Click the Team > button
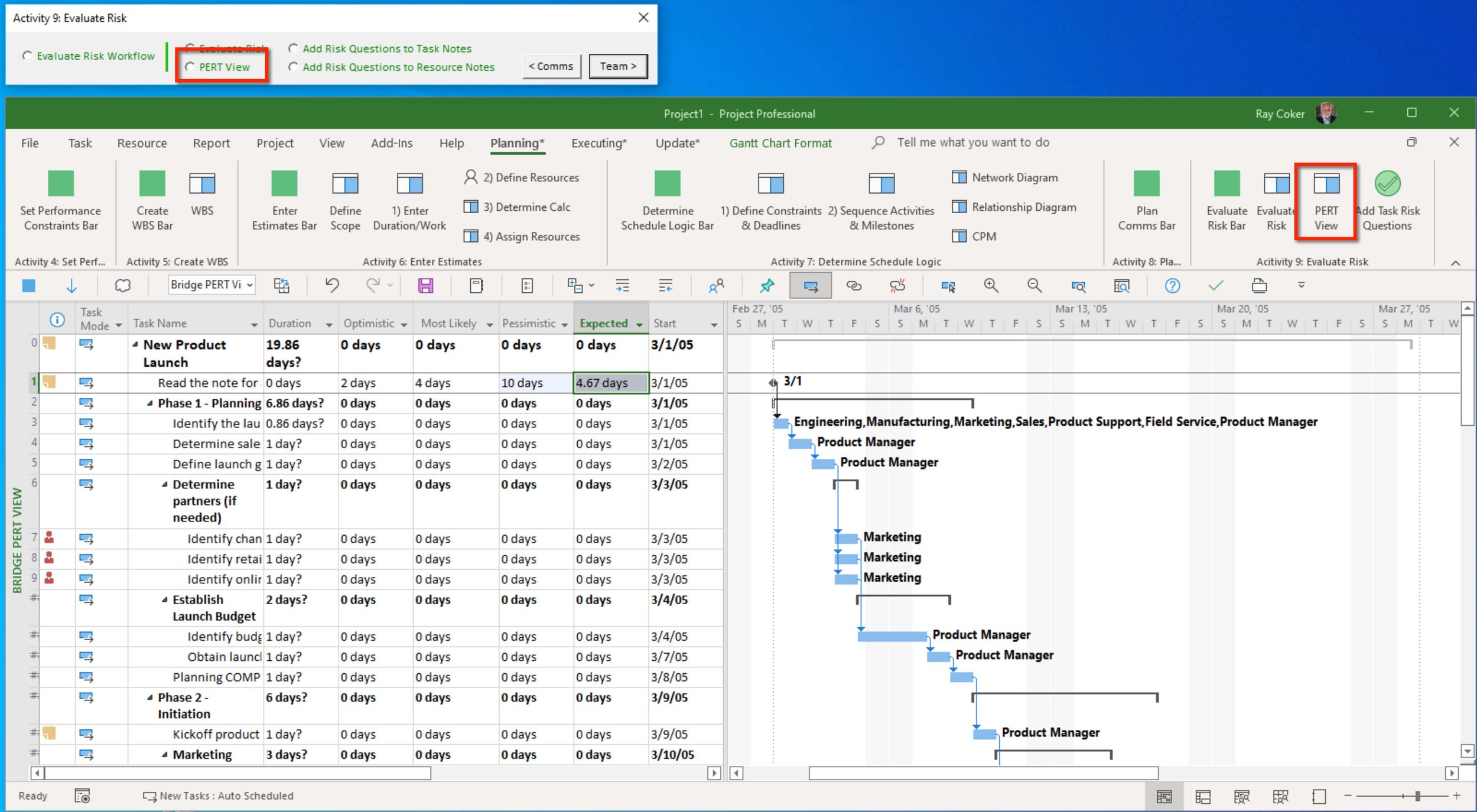This screenshot has height=812, width=1477. 617,66
